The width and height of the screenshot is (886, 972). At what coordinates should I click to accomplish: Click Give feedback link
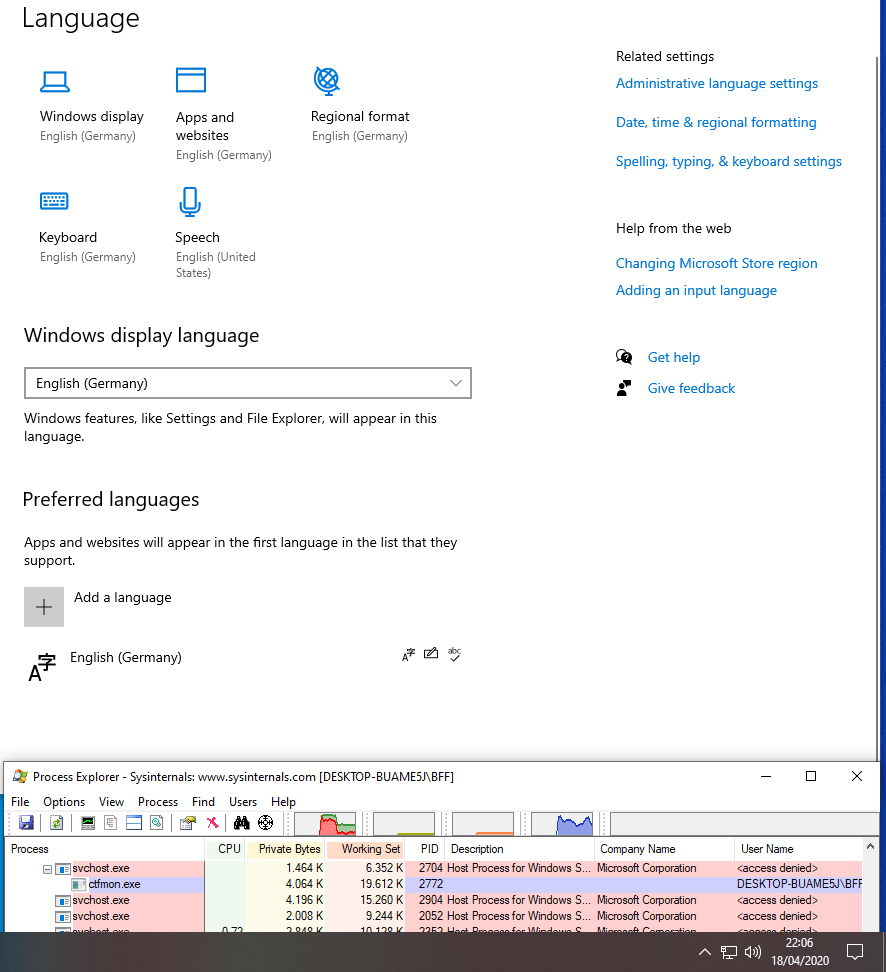tap(691, 388)
